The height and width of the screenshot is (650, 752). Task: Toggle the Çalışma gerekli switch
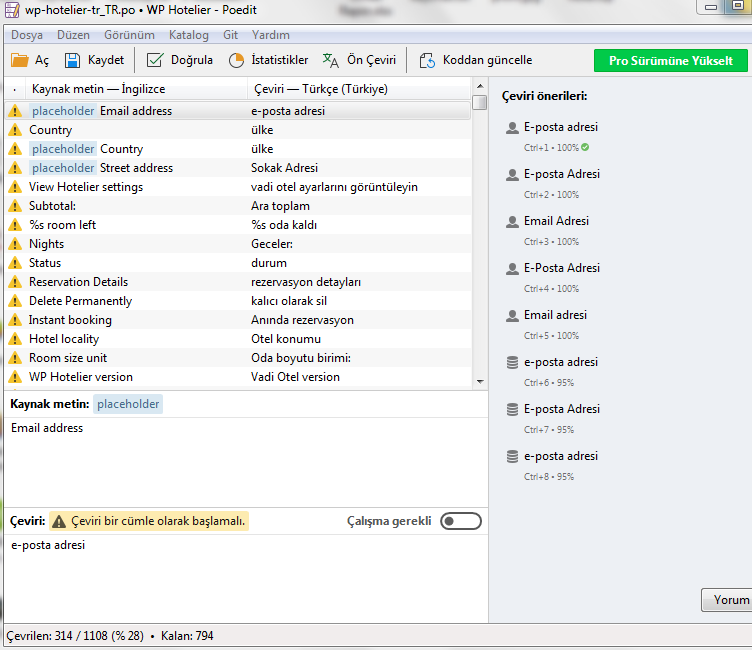[461, 521]
